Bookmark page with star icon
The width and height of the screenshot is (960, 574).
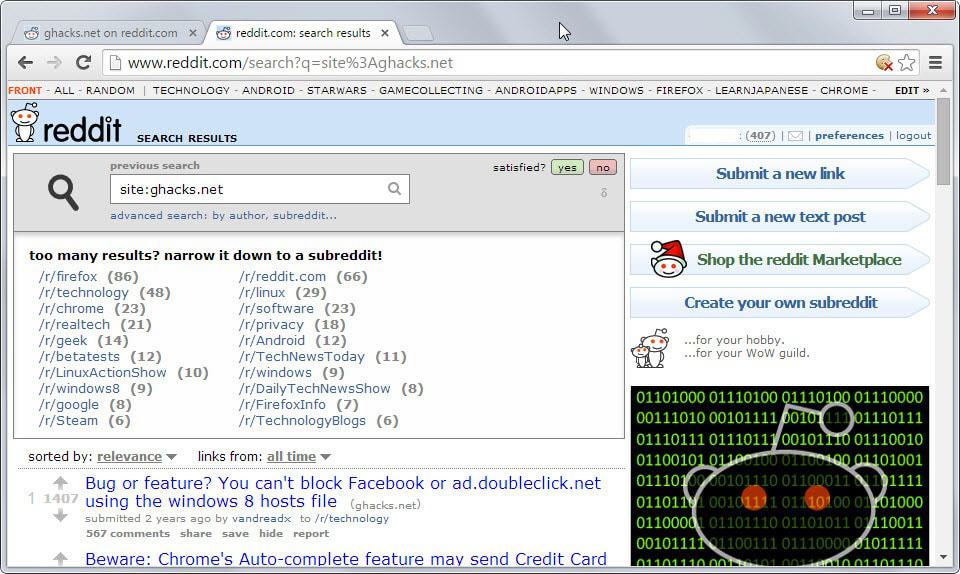coord(907,62)
